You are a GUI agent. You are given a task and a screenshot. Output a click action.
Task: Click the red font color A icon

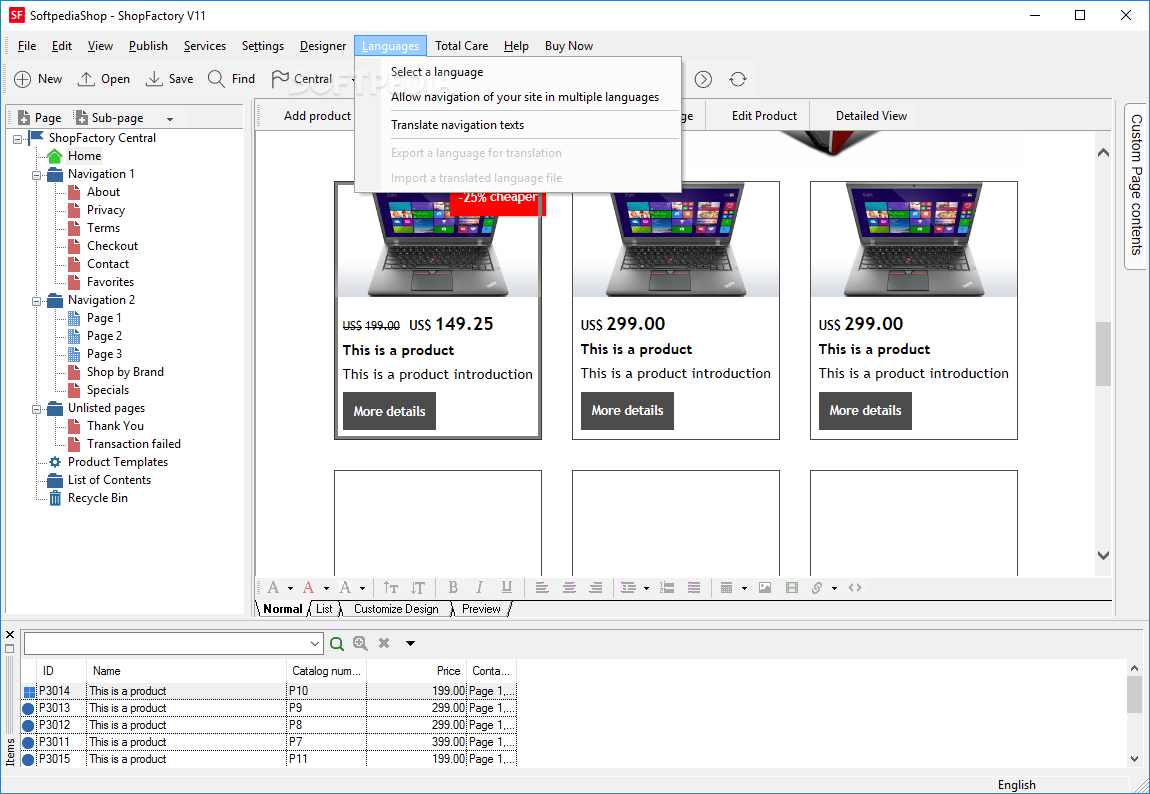tap(308, 588)
